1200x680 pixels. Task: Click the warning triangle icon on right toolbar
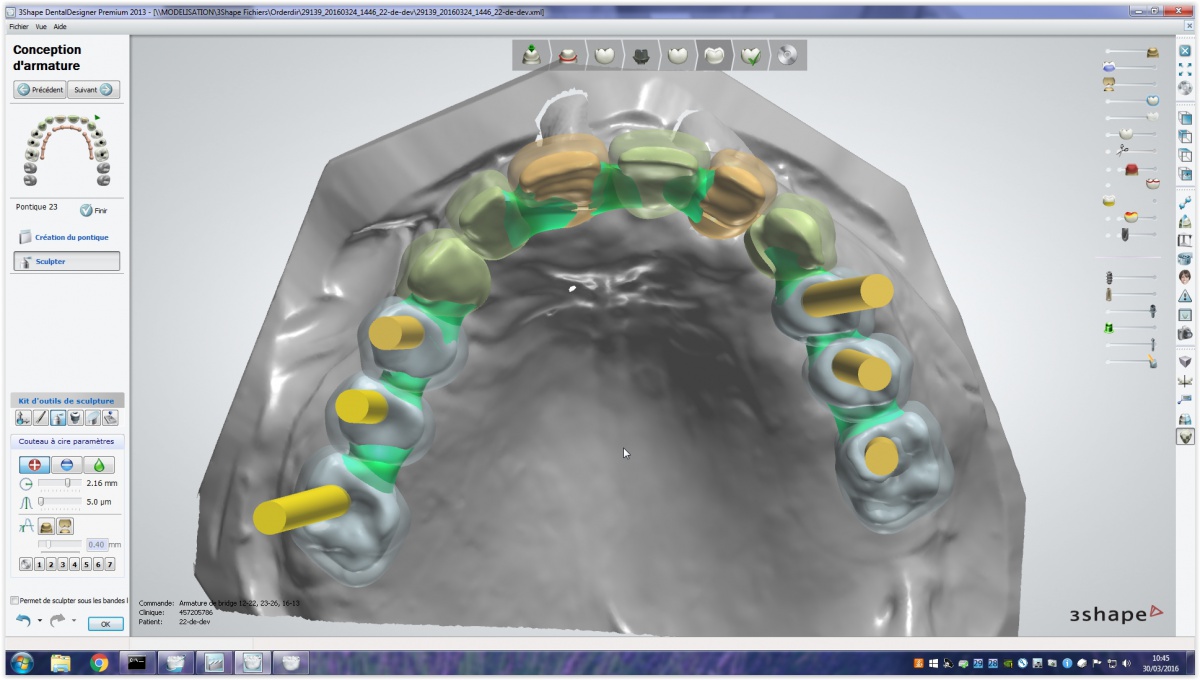[1185, 296]
